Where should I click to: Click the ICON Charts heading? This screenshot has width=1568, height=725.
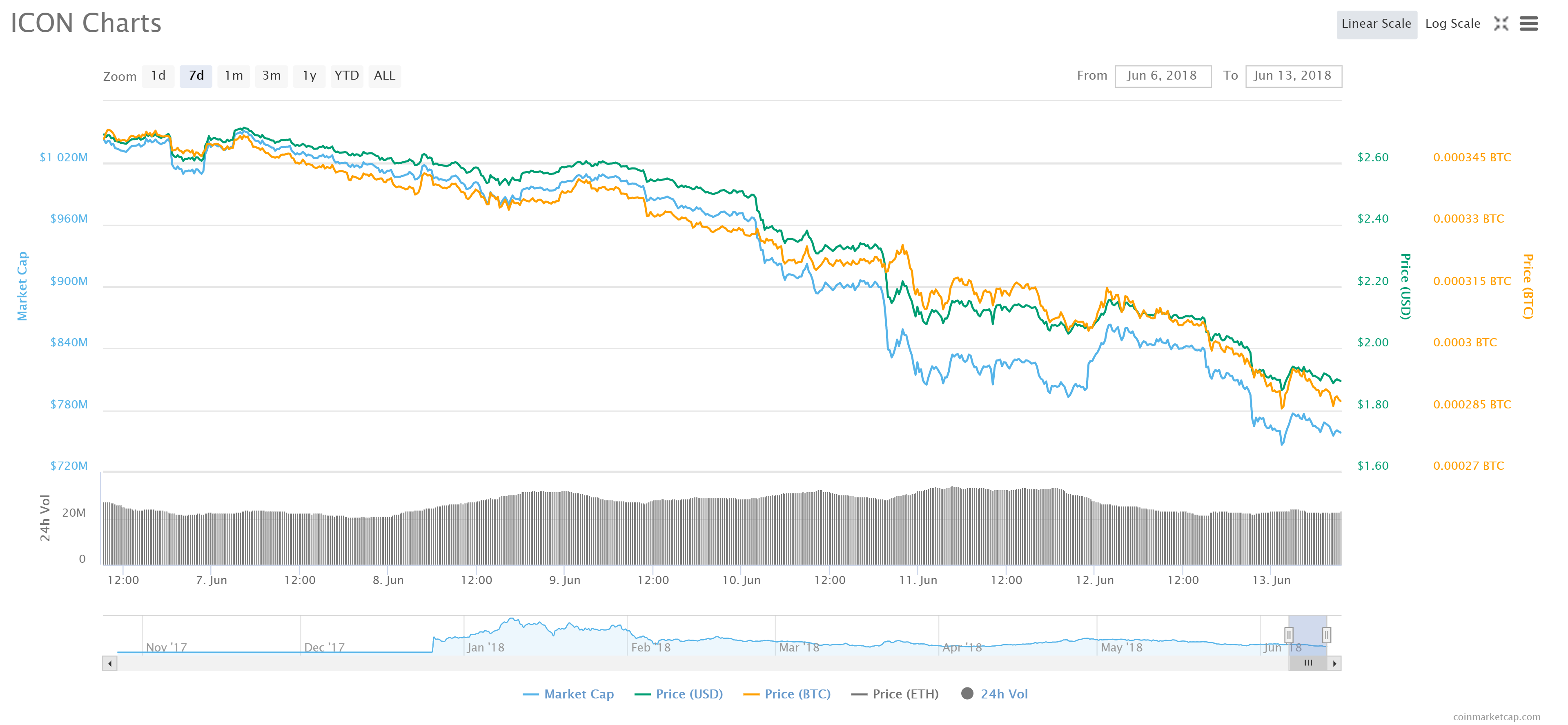(x=86, y=23)
